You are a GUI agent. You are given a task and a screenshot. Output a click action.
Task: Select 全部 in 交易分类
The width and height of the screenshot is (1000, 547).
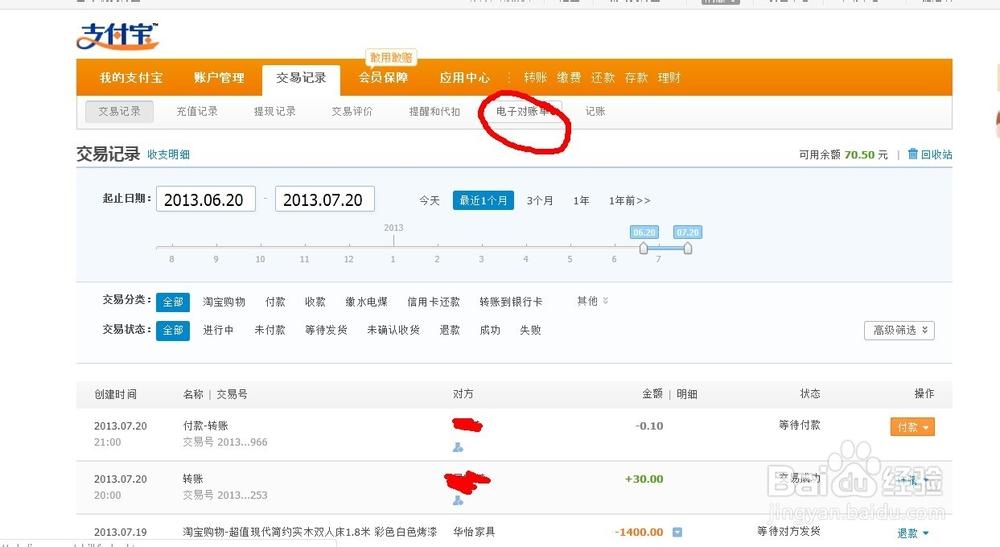pyautogui.click(x=173, y=302)
